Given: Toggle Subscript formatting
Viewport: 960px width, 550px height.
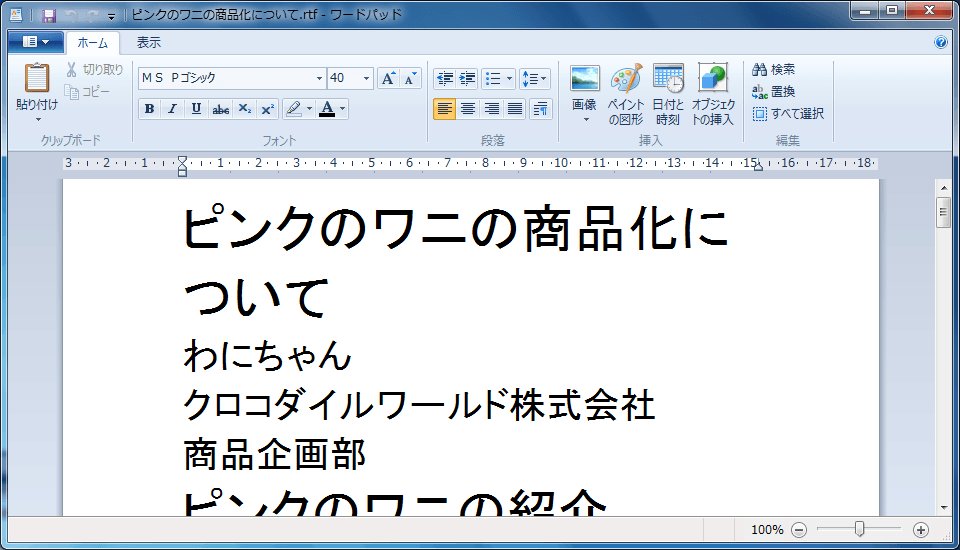Looking at the screenshot, I should coord(244,109).
